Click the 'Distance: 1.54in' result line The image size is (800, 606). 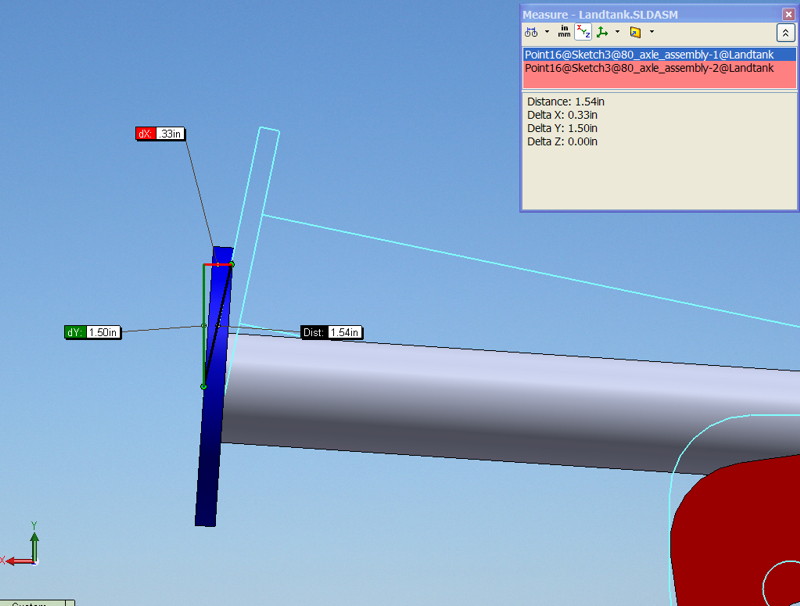pyautogui.click(x=565, y=102)
